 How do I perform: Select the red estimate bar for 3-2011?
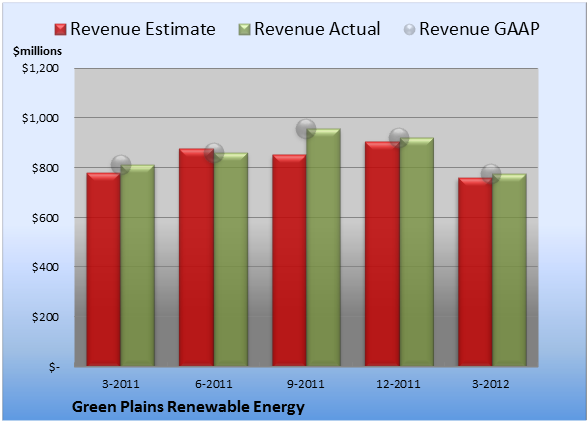tap(104, 269)
